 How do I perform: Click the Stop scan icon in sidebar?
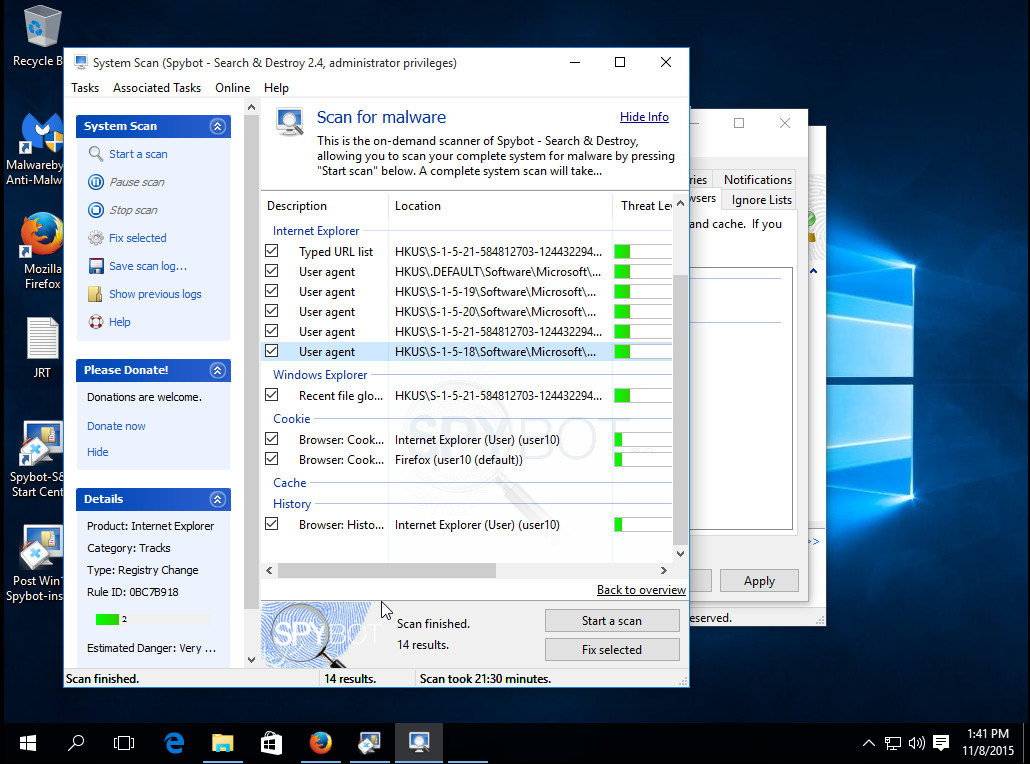(96, 210)
